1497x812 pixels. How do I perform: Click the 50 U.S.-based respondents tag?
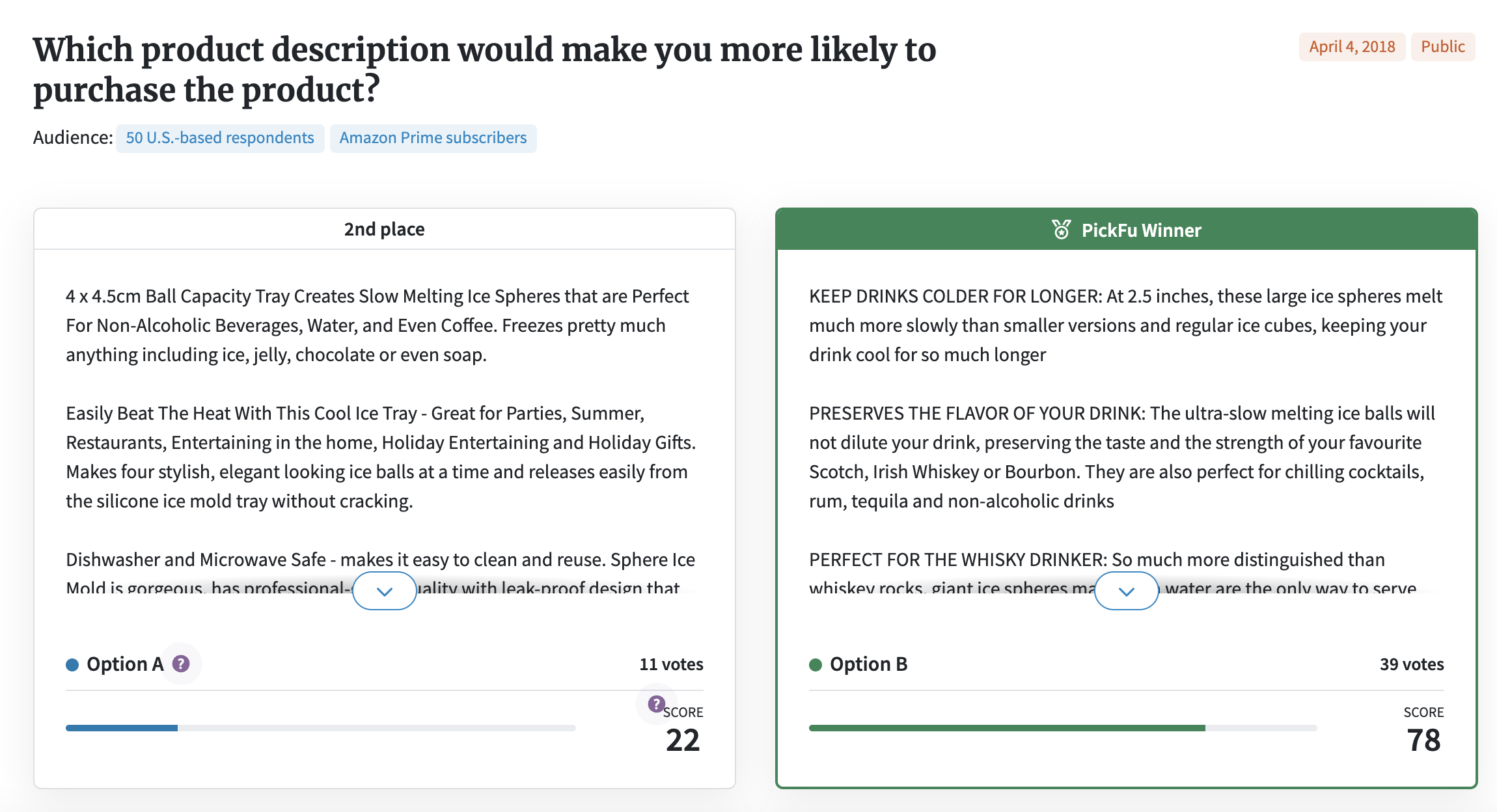(x=220, y=138)
